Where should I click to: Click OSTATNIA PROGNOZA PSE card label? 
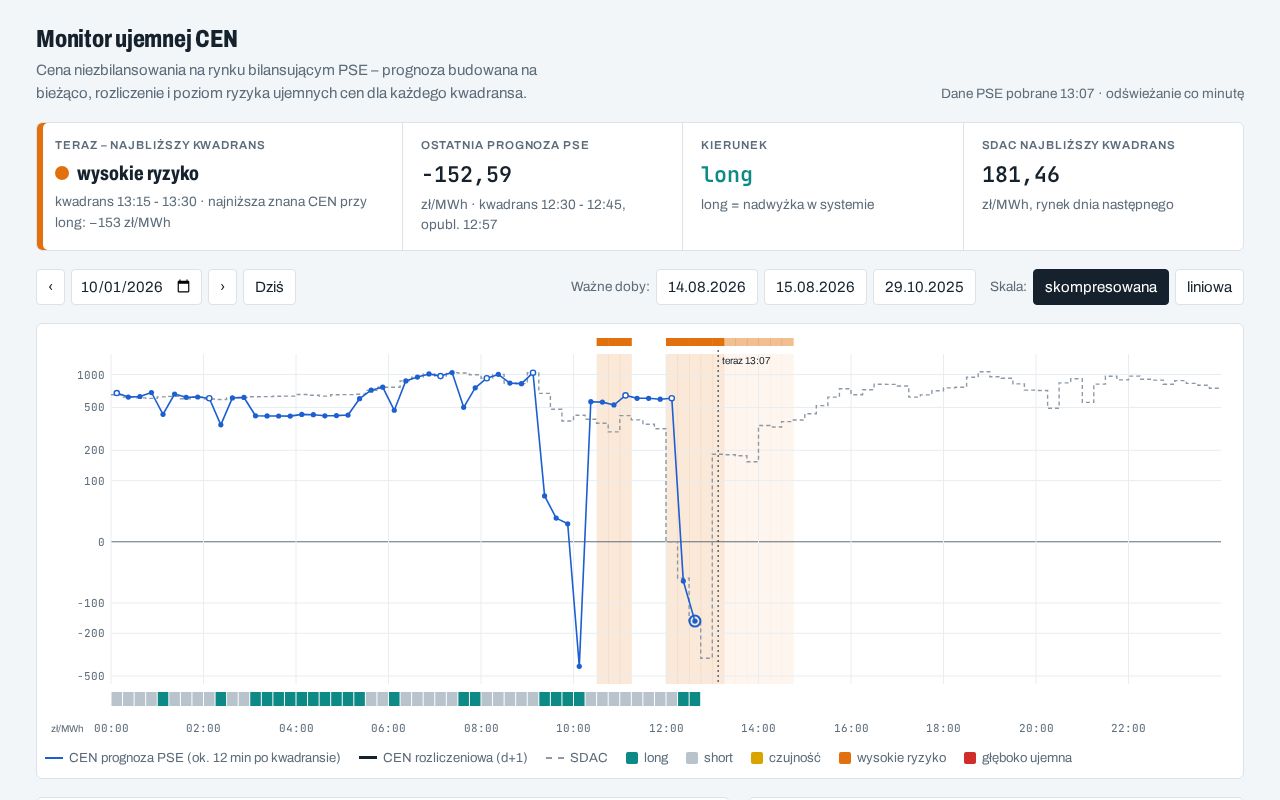505,145
